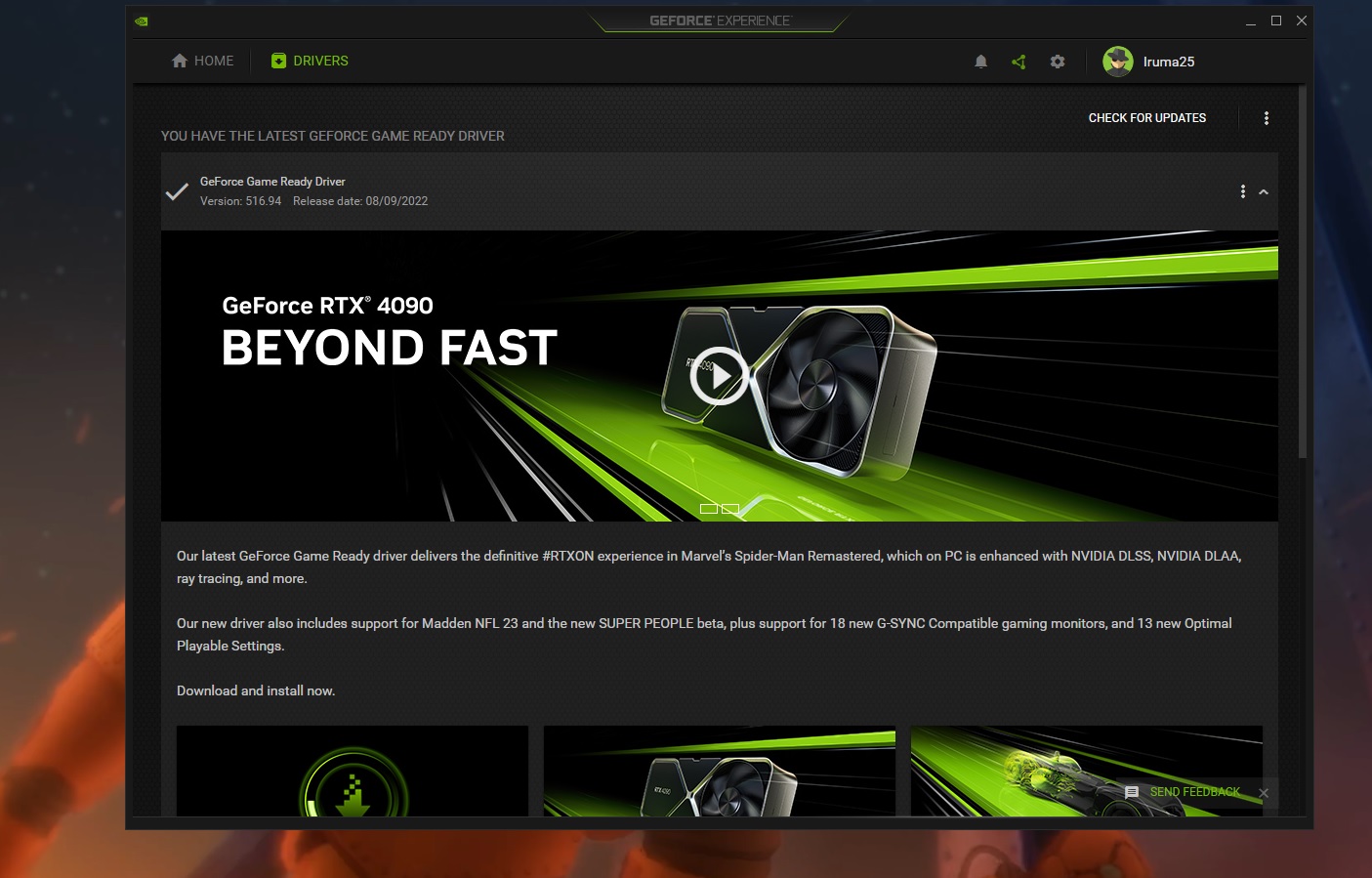The width and height of the screenshot is (1372, 878).
Task: Dismiss the Send Feedback popup
Action: tap(1264, 793)
